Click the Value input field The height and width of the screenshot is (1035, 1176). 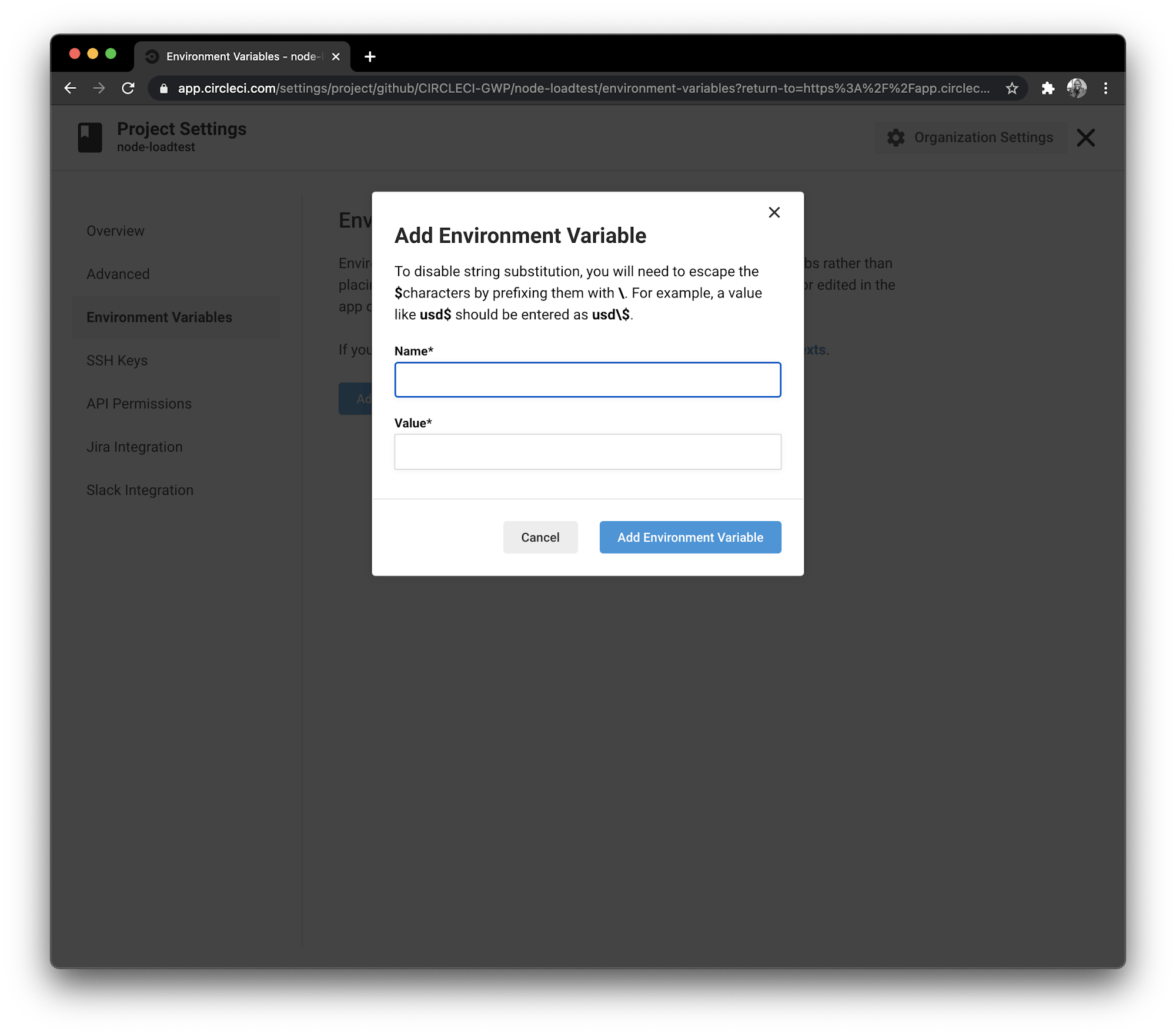pos(587,451)
